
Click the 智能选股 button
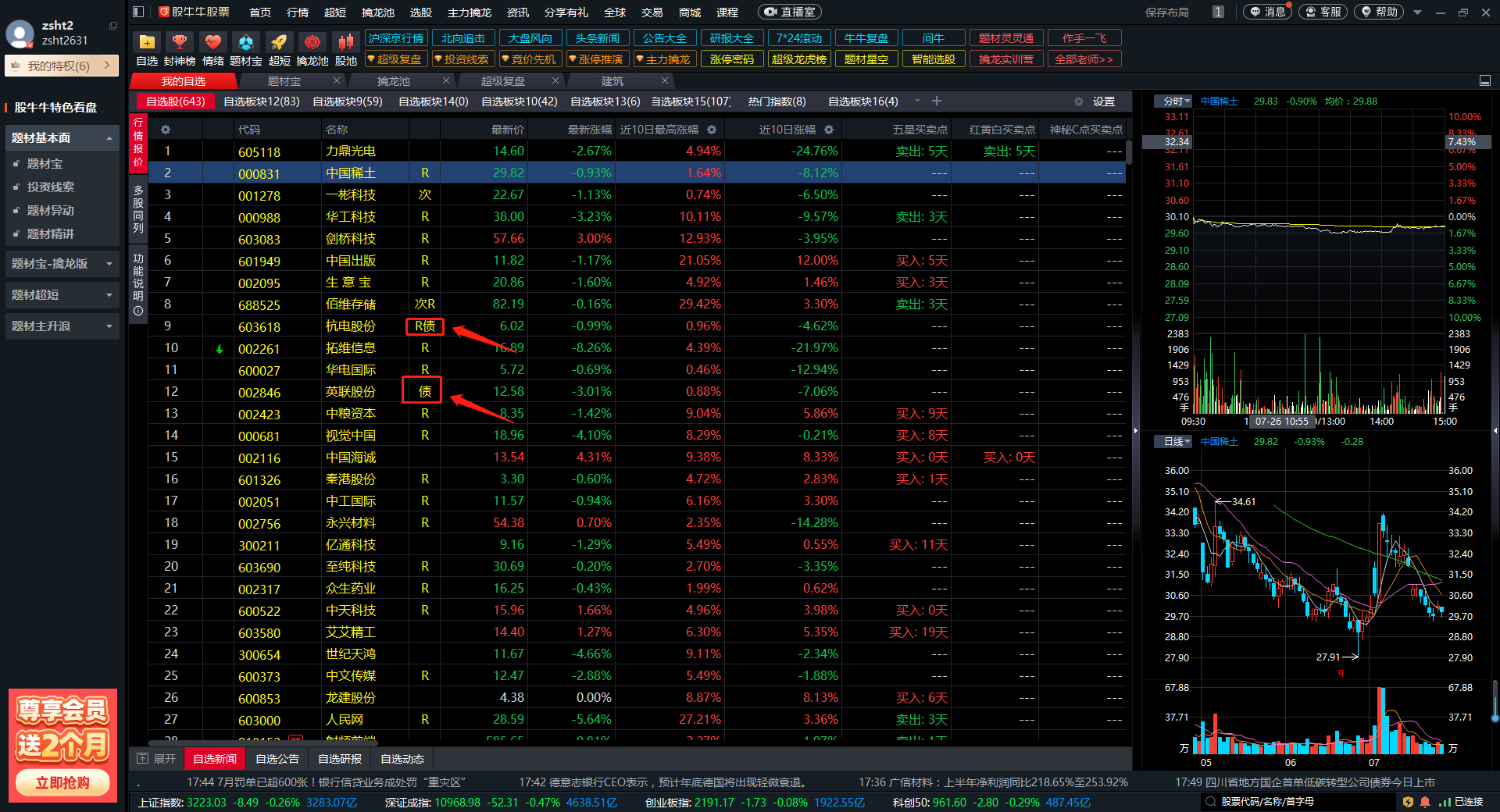934,59
